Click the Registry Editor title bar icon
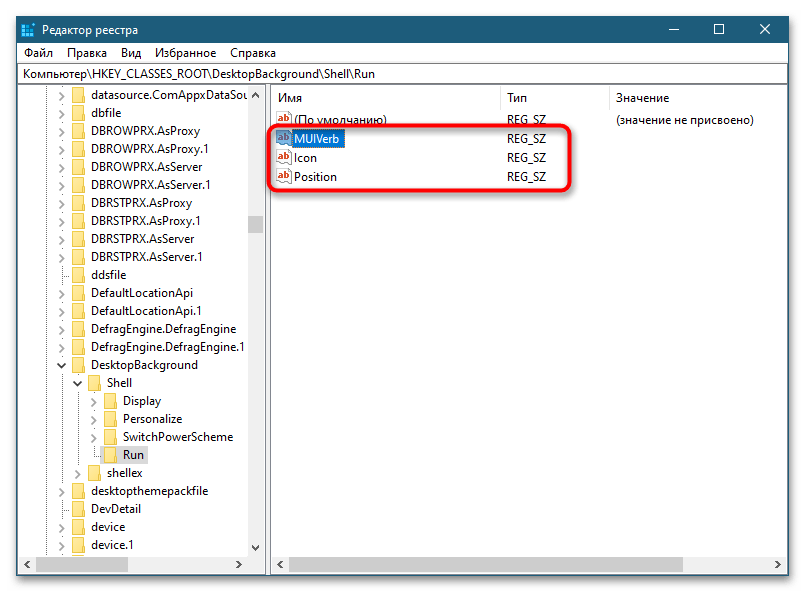805x592 pixels. [x=28, y=29]
